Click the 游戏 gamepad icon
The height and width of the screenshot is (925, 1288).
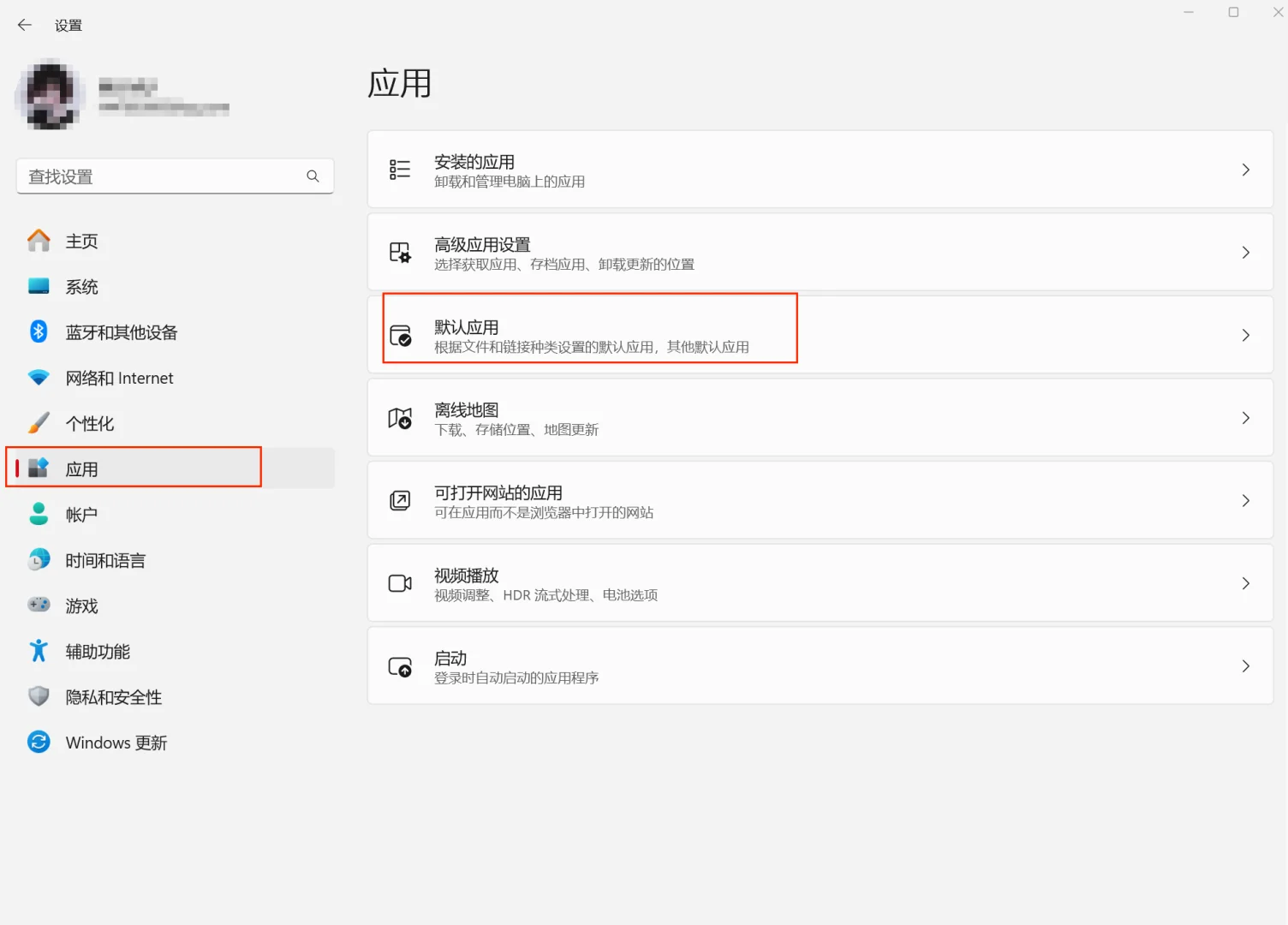click(39, 605)
